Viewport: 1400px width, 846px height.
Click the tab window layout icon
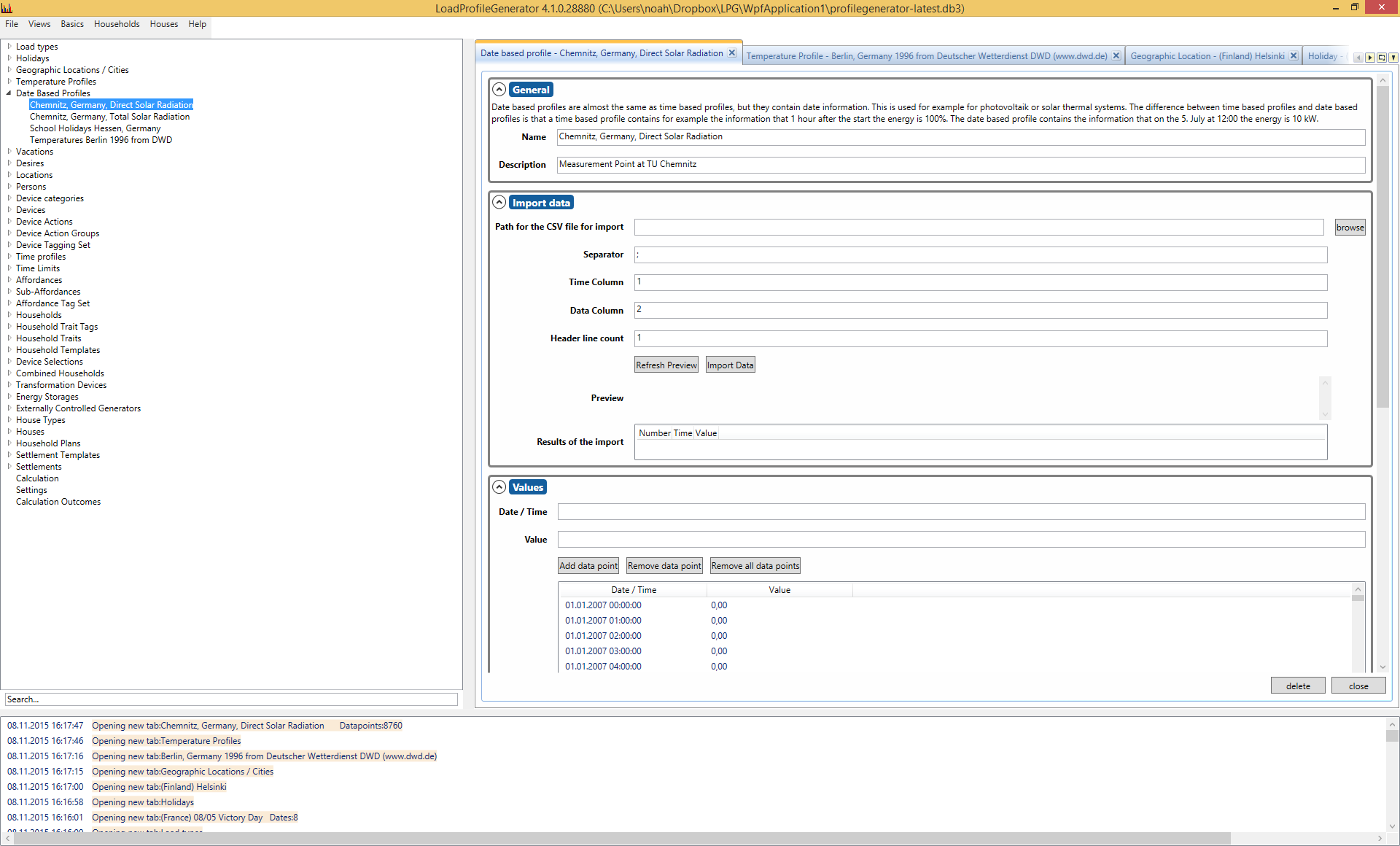click(x=1382, y=58)
